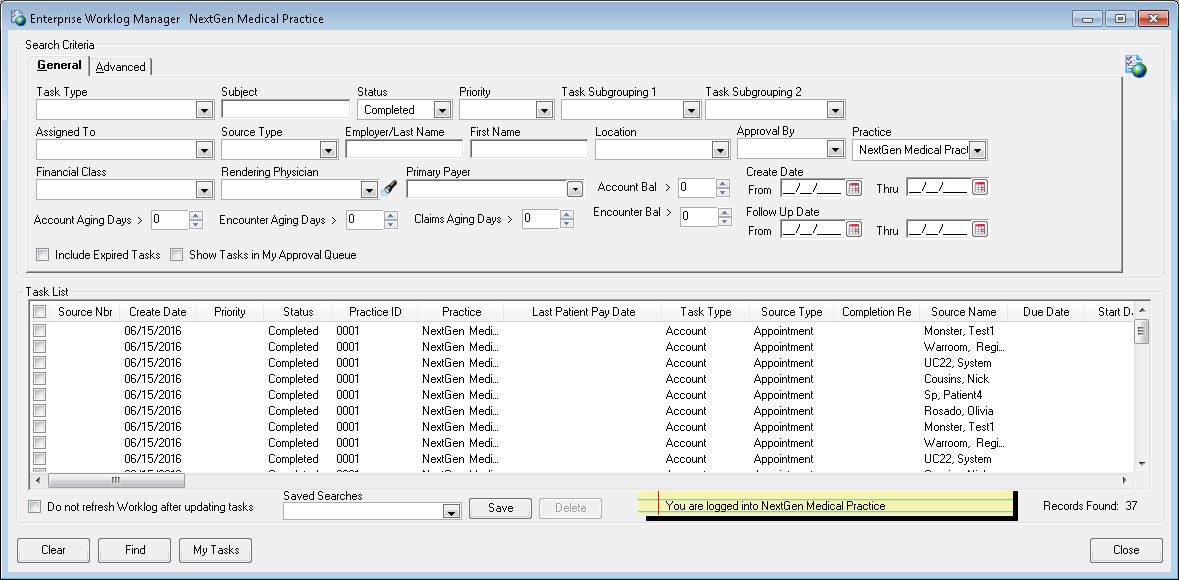Increase Encounter Bal spinner value
Viewport: 1179px width, 580px height.
tap(723, 212)
